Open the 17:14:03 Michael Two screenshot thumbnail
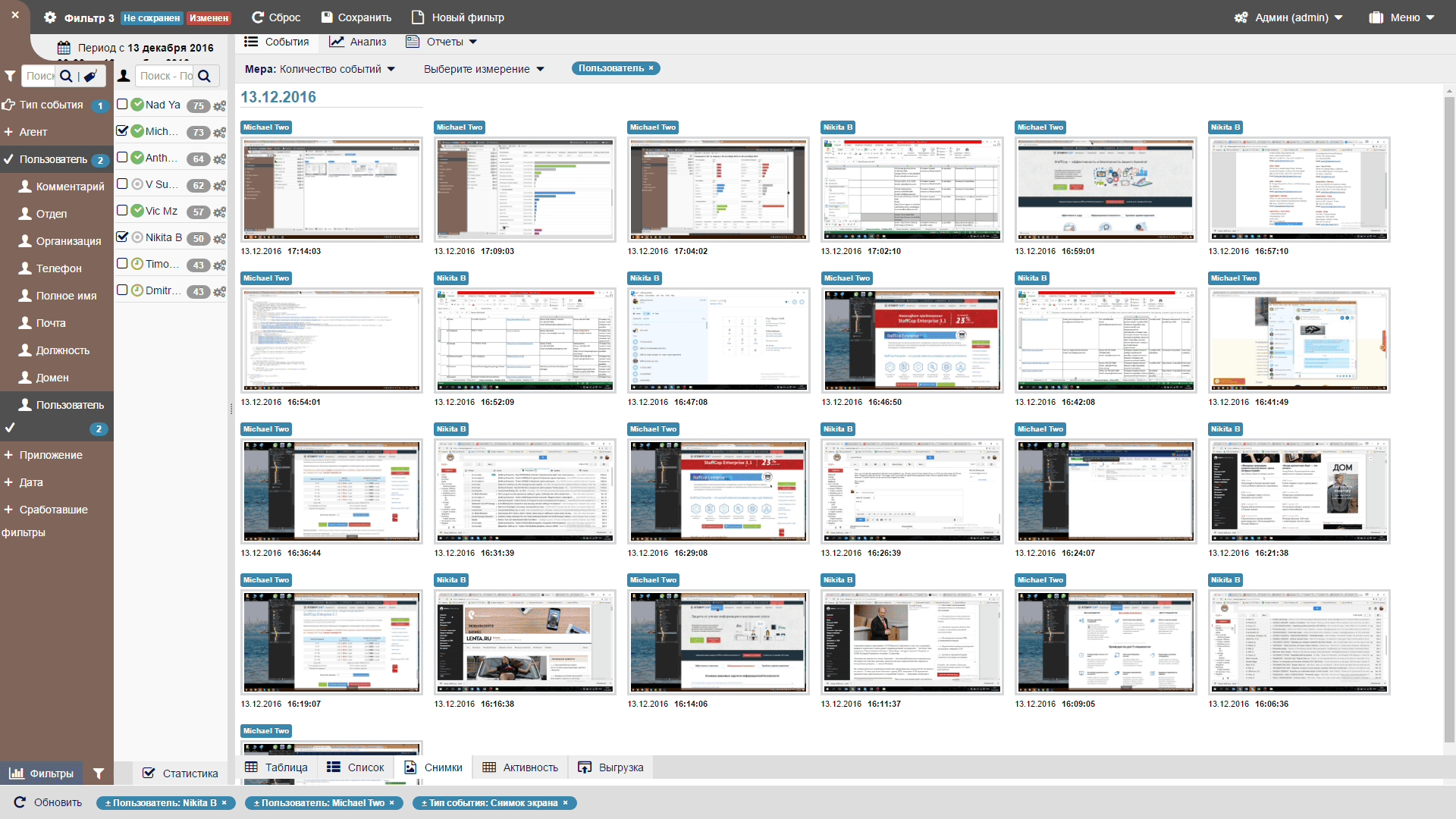This screenshot has width=1456, height=819. [331, 189]
